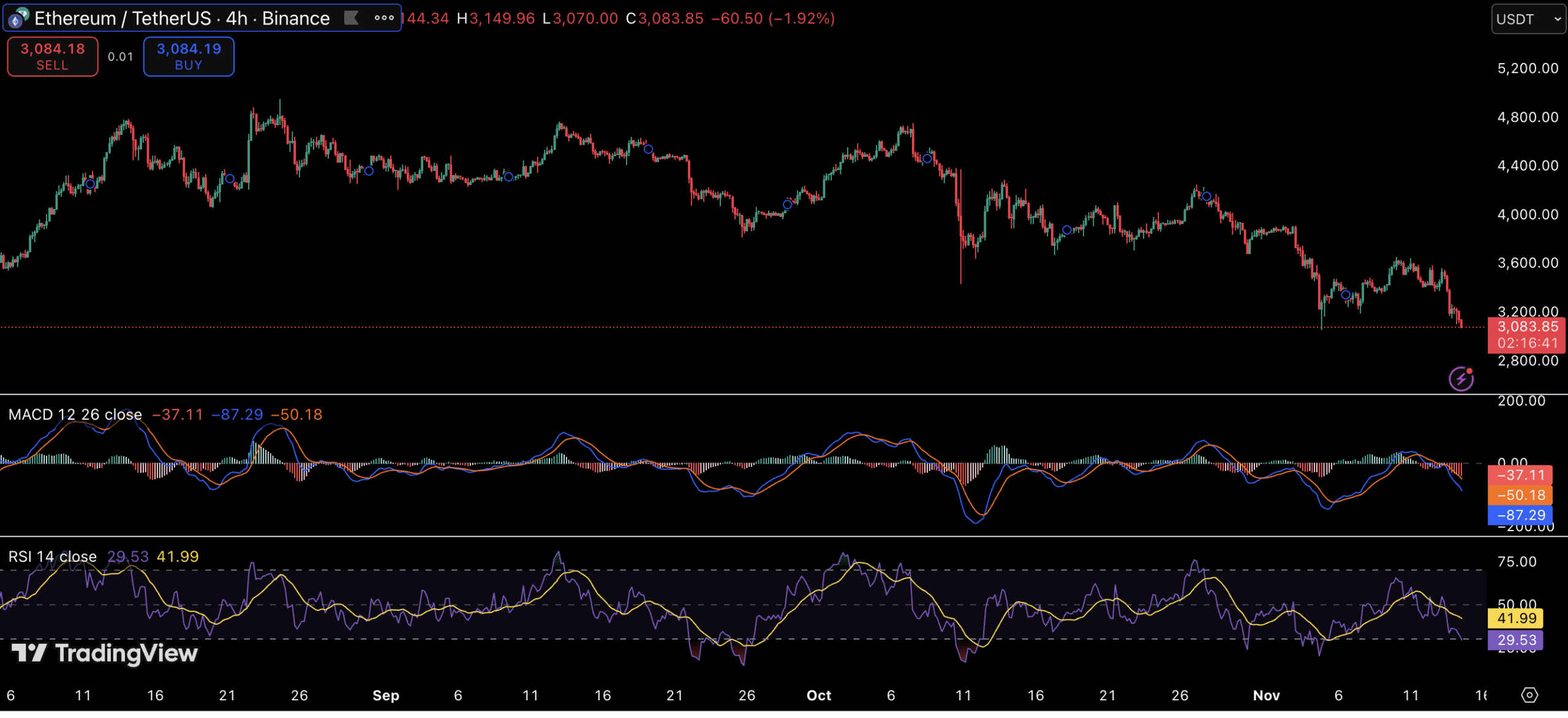Click the TradingView logo
The image size is (1568, 718).
pyautogui.click(x=105, y=654)
